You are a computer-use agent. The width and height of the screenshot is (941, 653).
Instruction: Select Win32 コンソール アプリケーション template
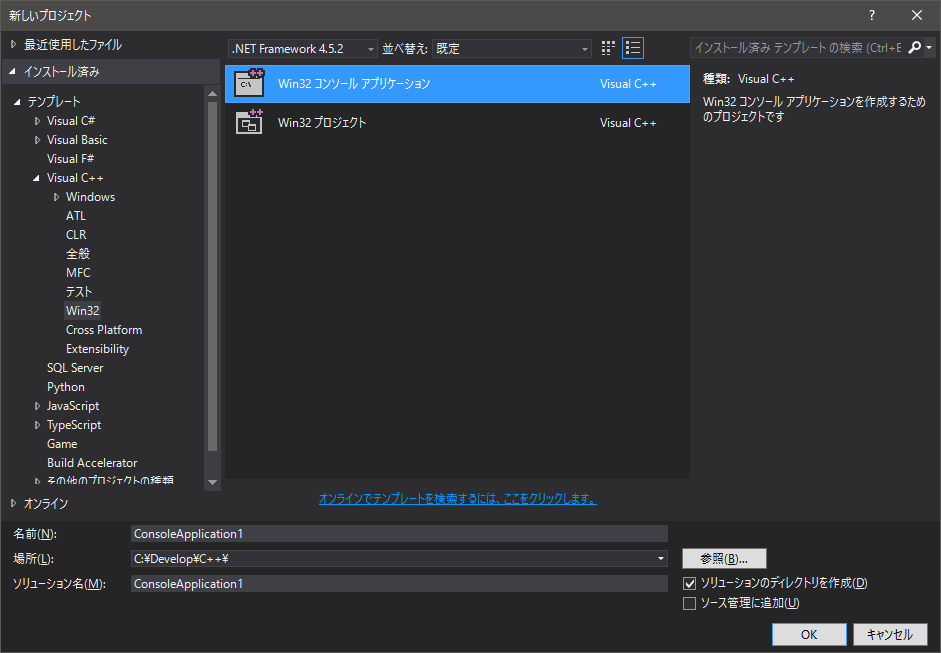point(457,83)
